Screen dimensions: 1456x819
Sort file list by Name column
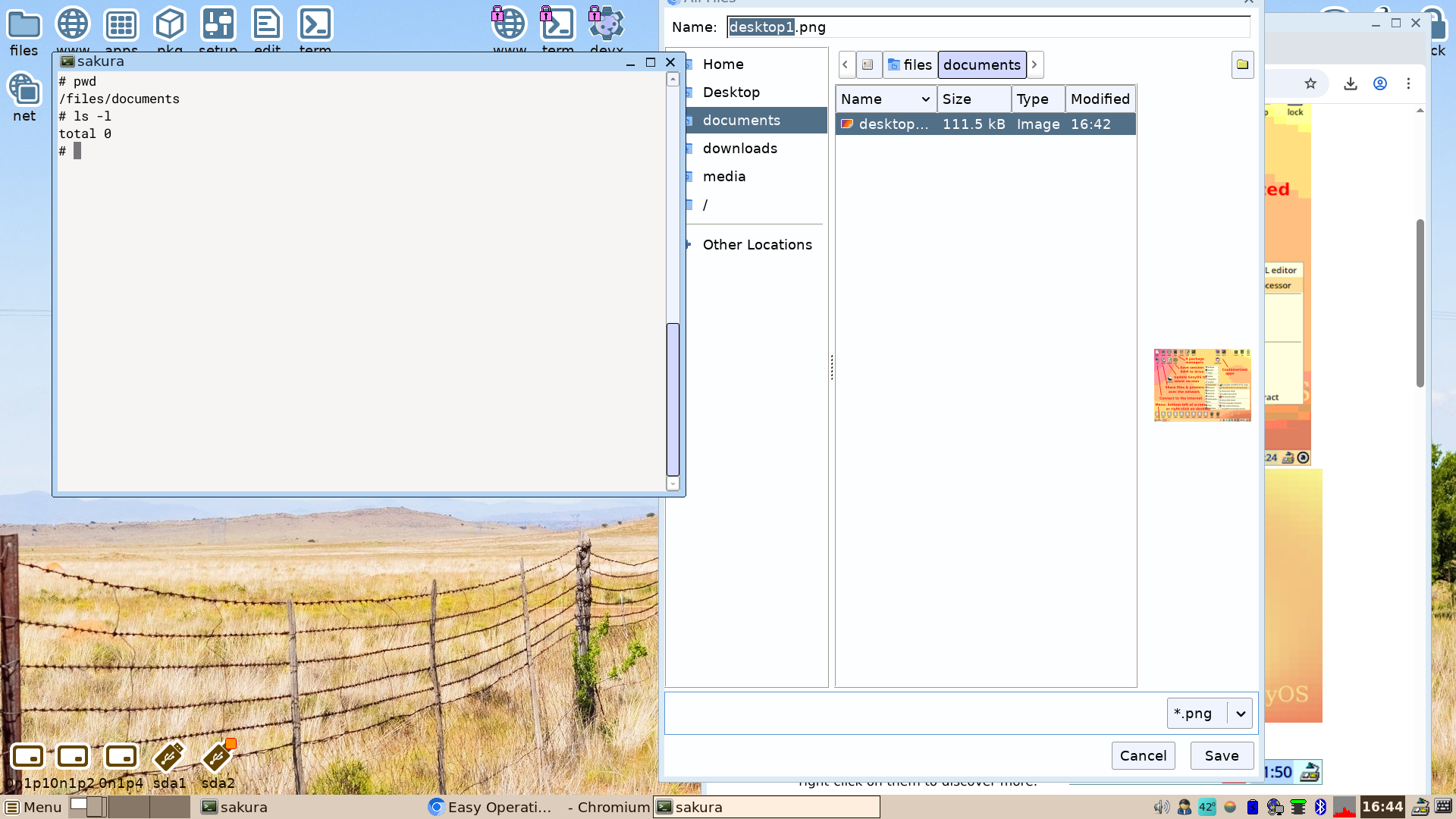pyautogui.click(x=885, y=99)
